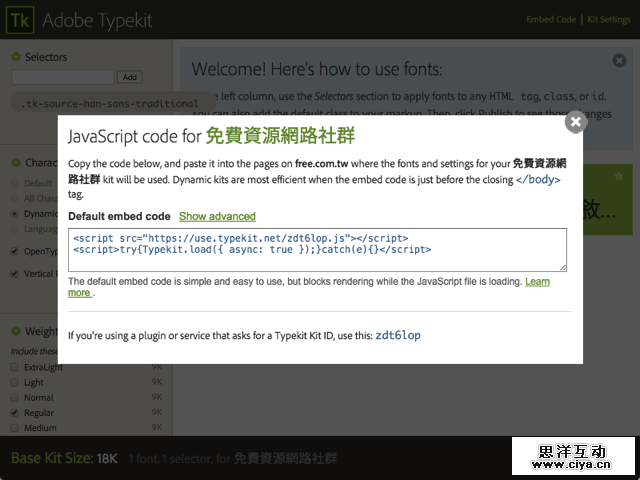640x480 pixels.
Task: Uncheck the Regular weight checkbox
Action: (x=14, y=413)
